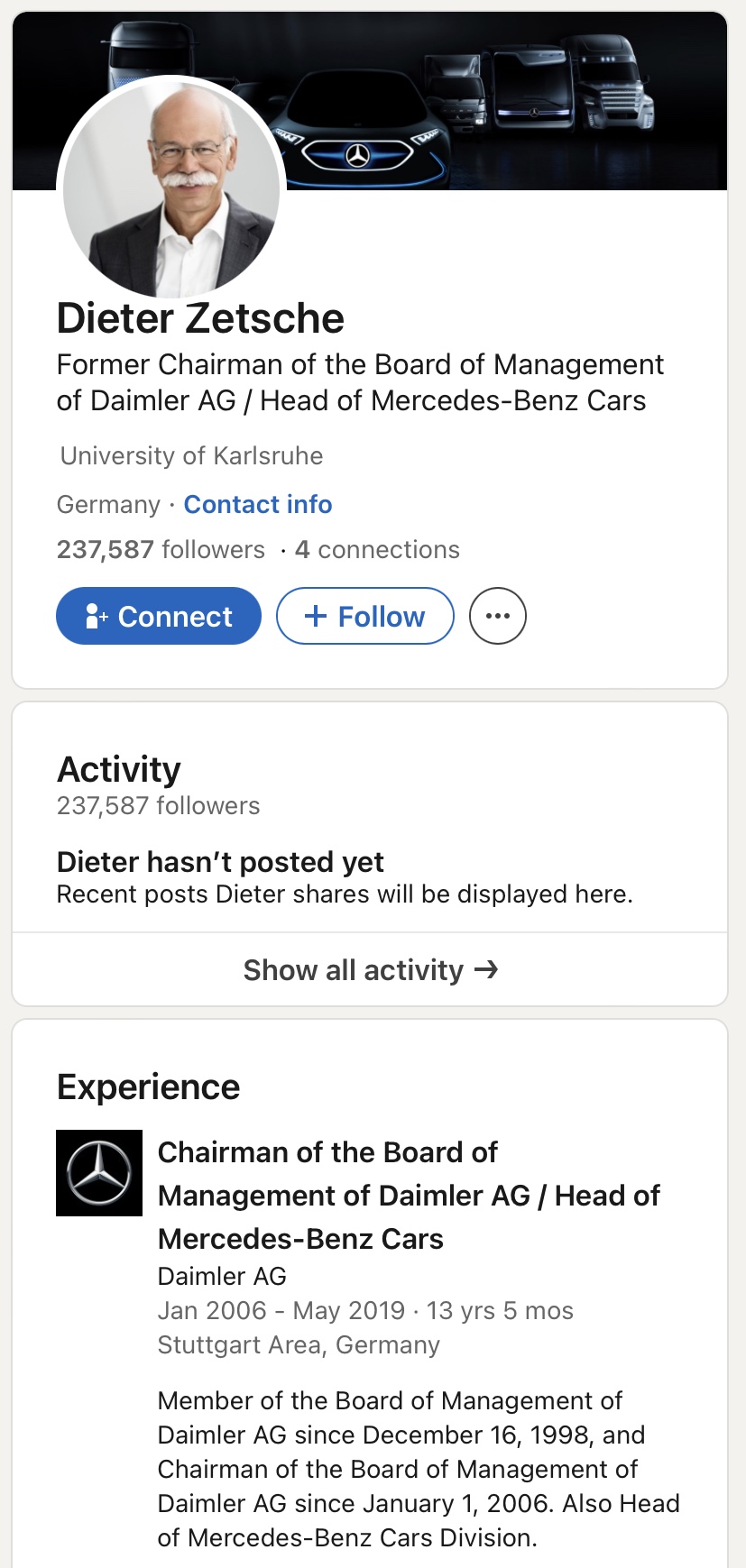Click the Daimler AG company name in Experience
The width and height of the screenshot is (746, 1568).
[x=222, y=1276]
